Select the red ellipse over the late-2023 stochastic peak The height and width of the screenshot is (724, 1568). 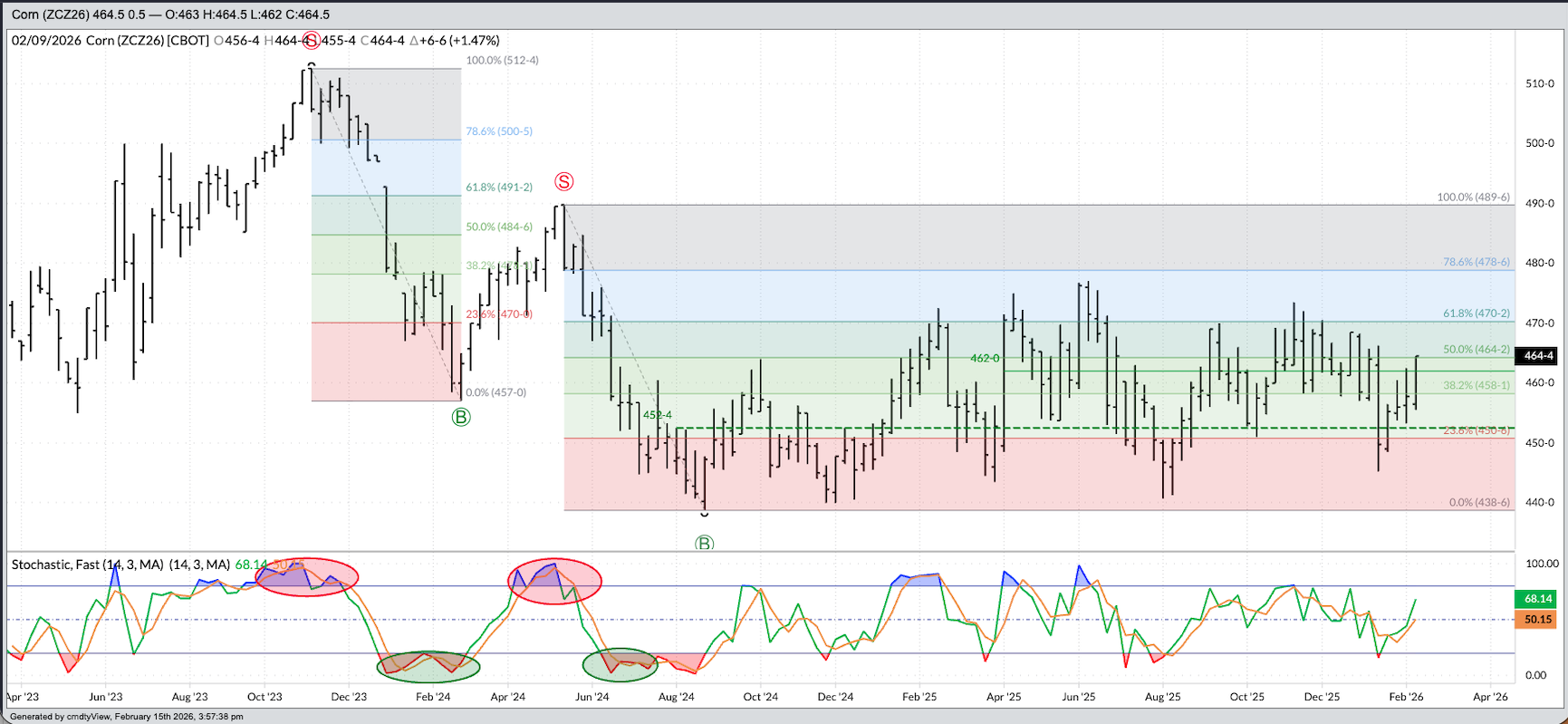click(x=307, y=576)
